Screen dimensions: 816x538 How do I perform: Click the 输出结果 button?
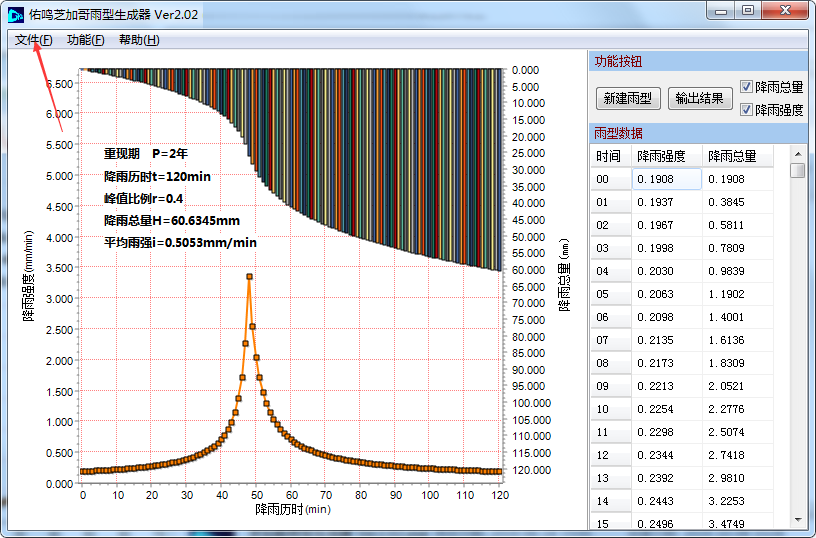(x=700, y=98)
